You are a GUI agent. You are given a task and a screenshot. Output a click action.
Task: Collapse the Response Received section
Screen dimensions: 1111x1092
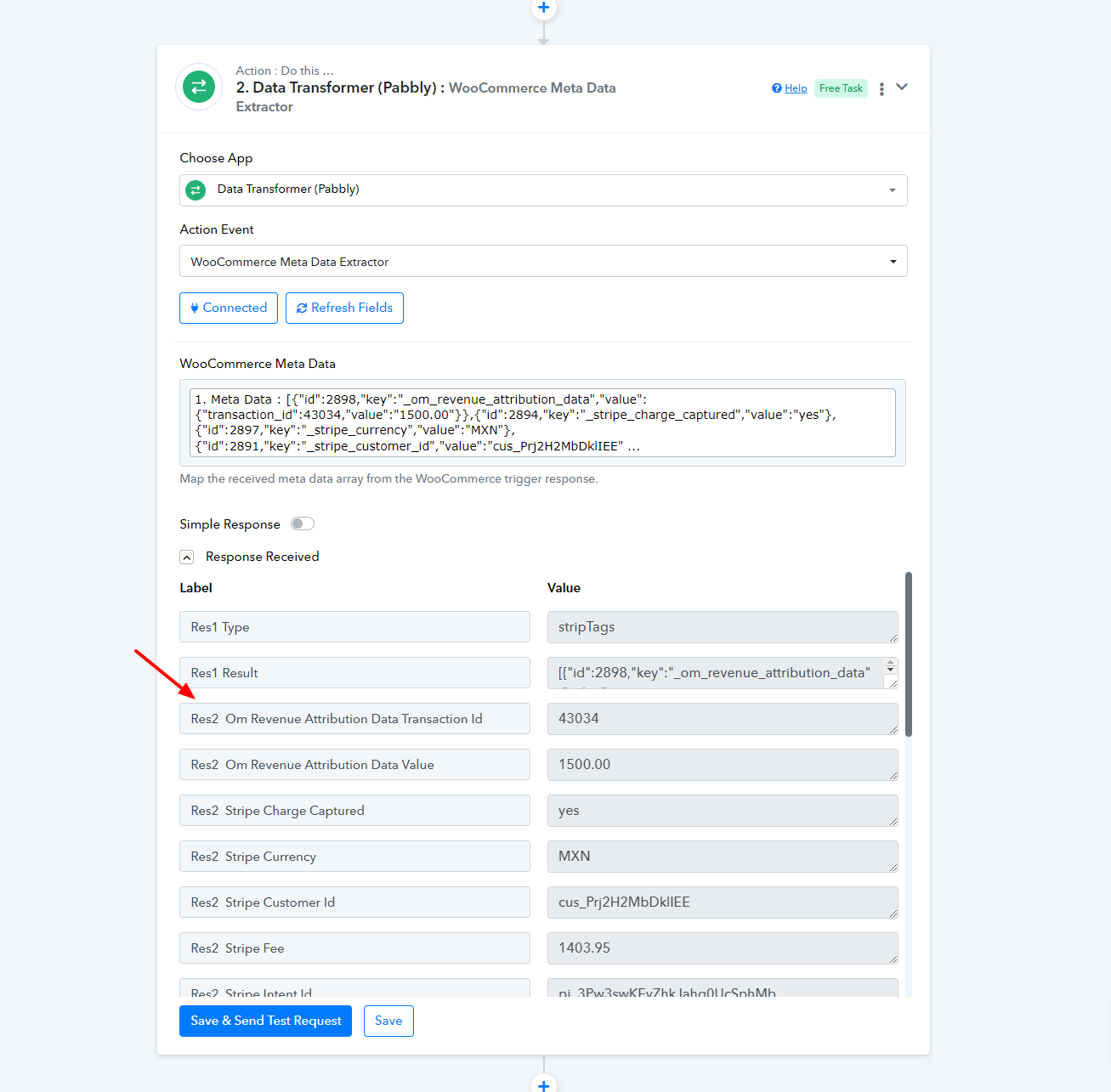click(x=187, y=557)
